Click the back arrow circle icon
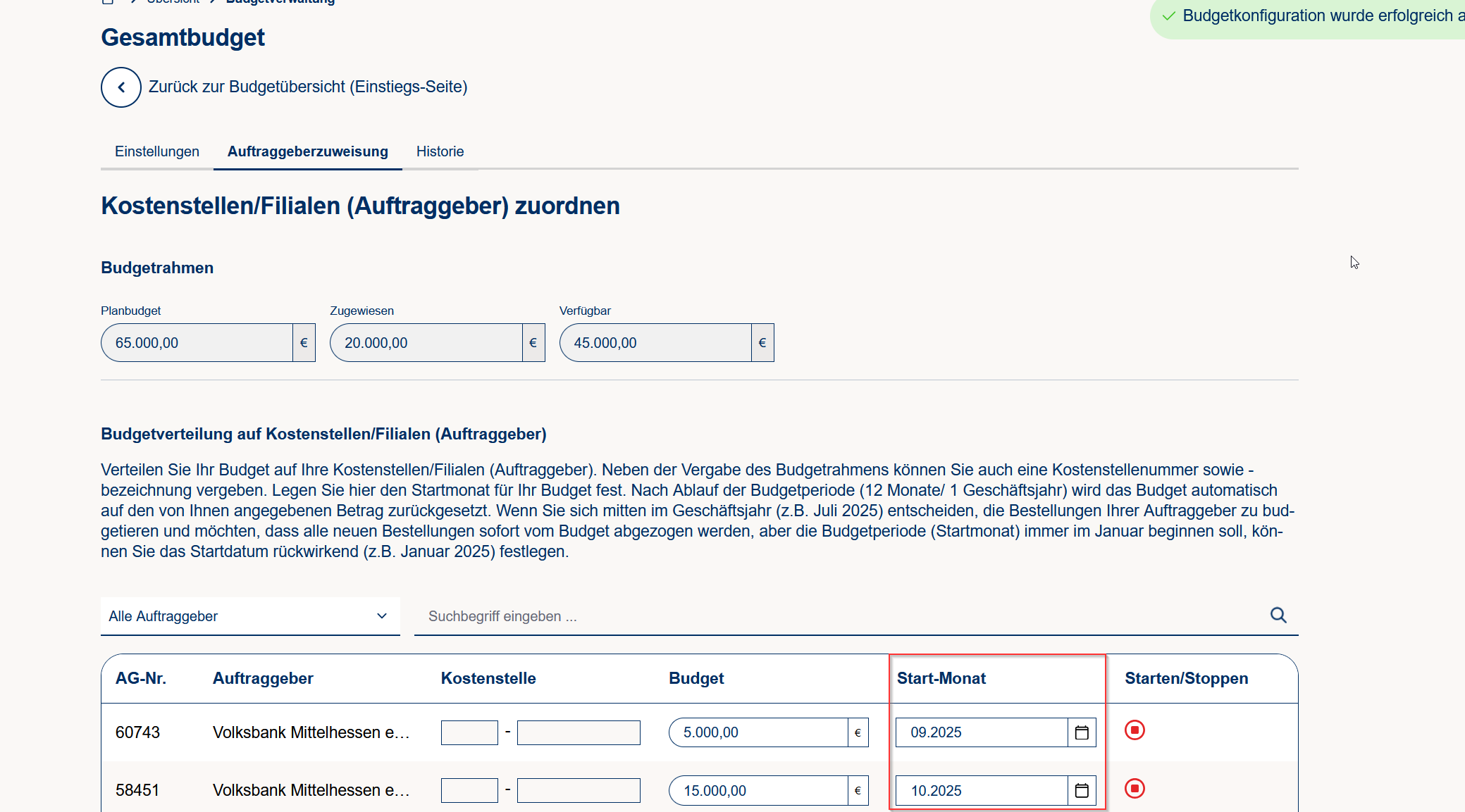 121,87
